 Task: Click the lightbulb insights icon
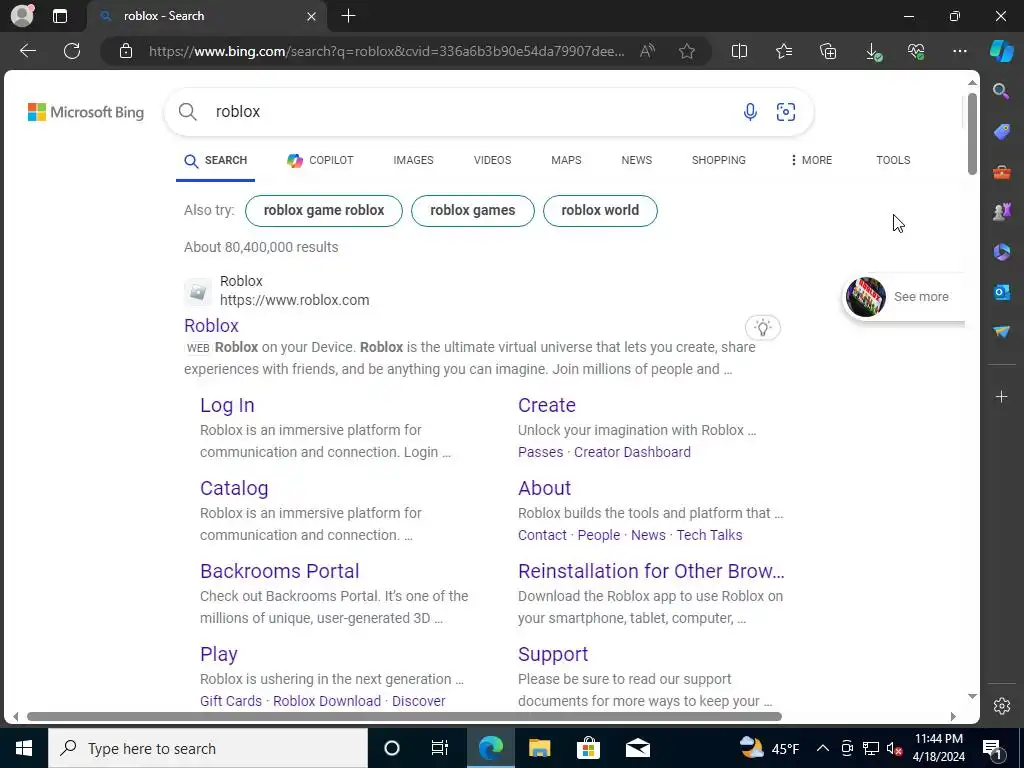tap(763, 327)
